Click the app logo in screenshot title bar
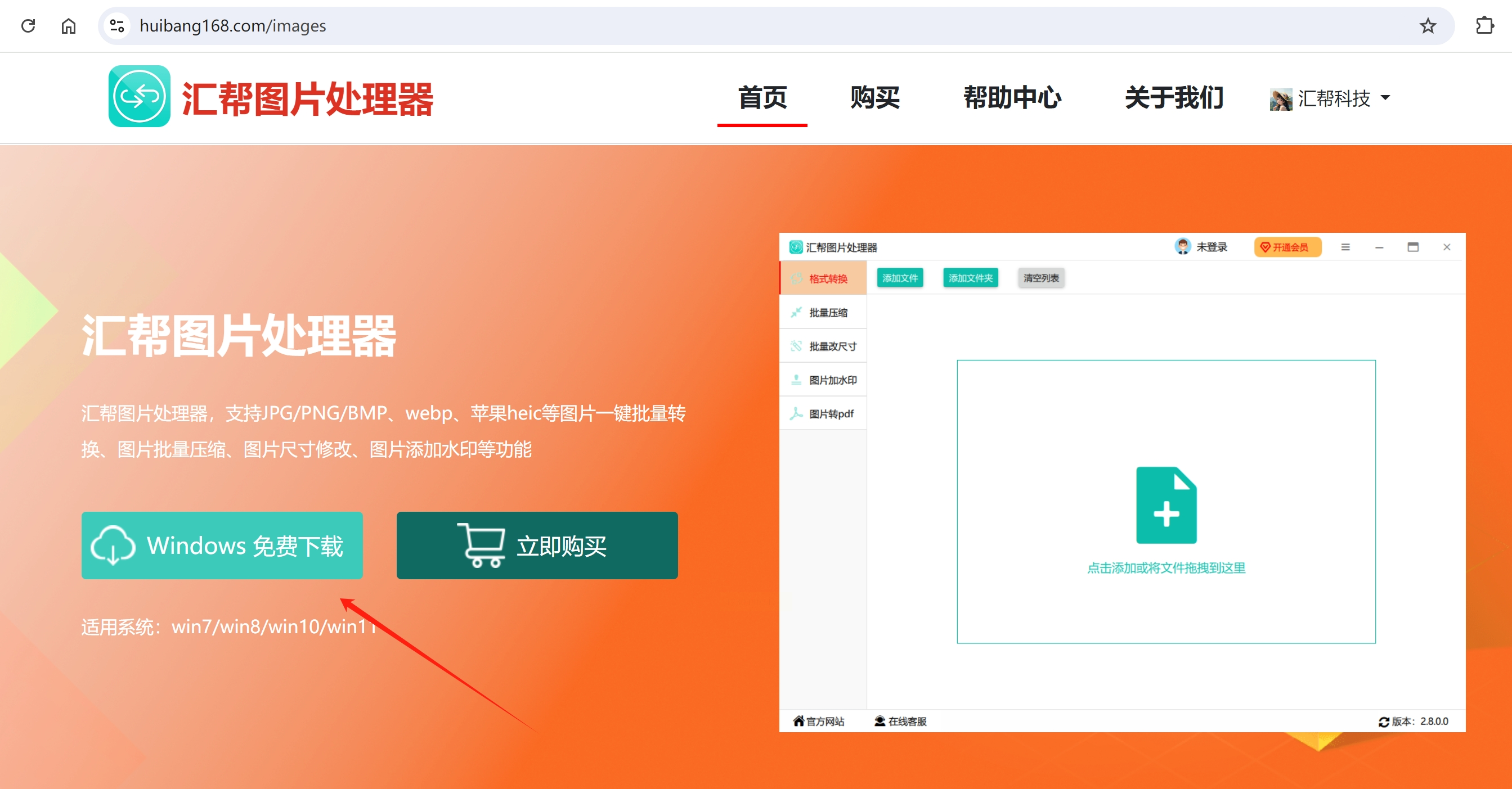Screen dimensions: 1512x789 click(796, 247)
